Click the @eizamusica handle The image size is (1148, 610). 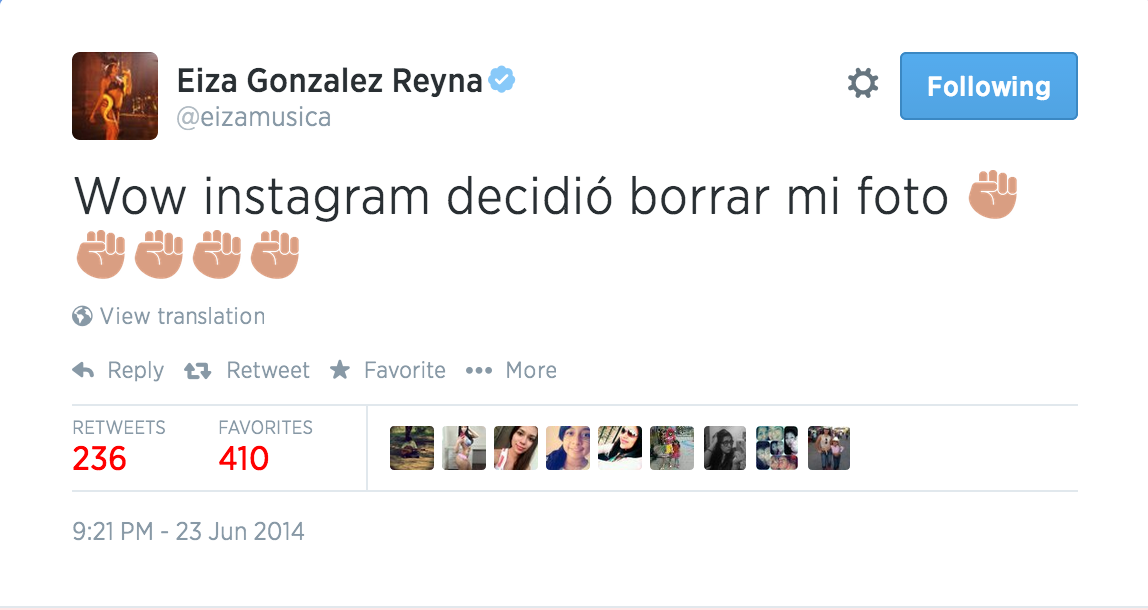click(253, 117)
